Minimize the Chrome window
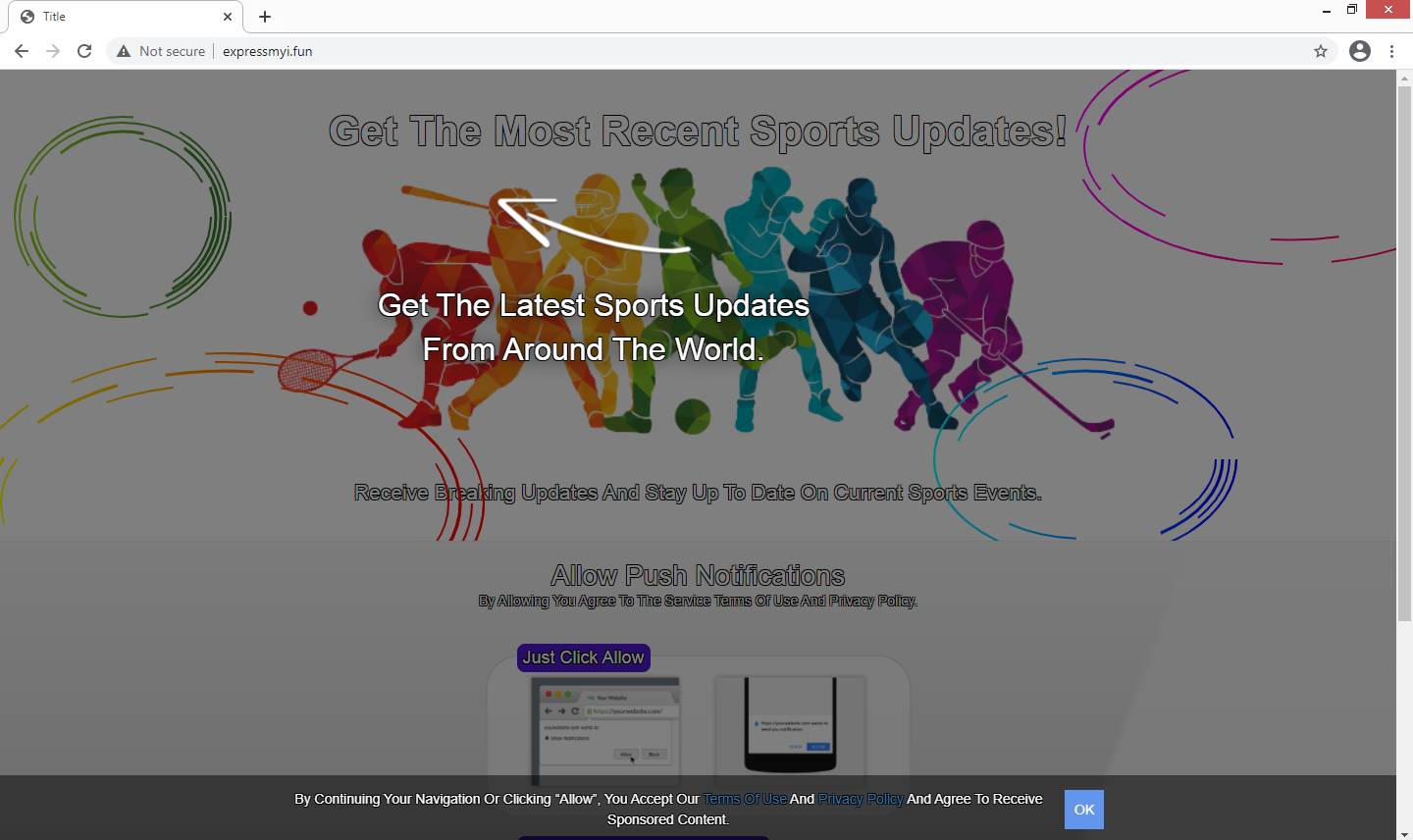 pyautogui.click(x=1327, y=10)
